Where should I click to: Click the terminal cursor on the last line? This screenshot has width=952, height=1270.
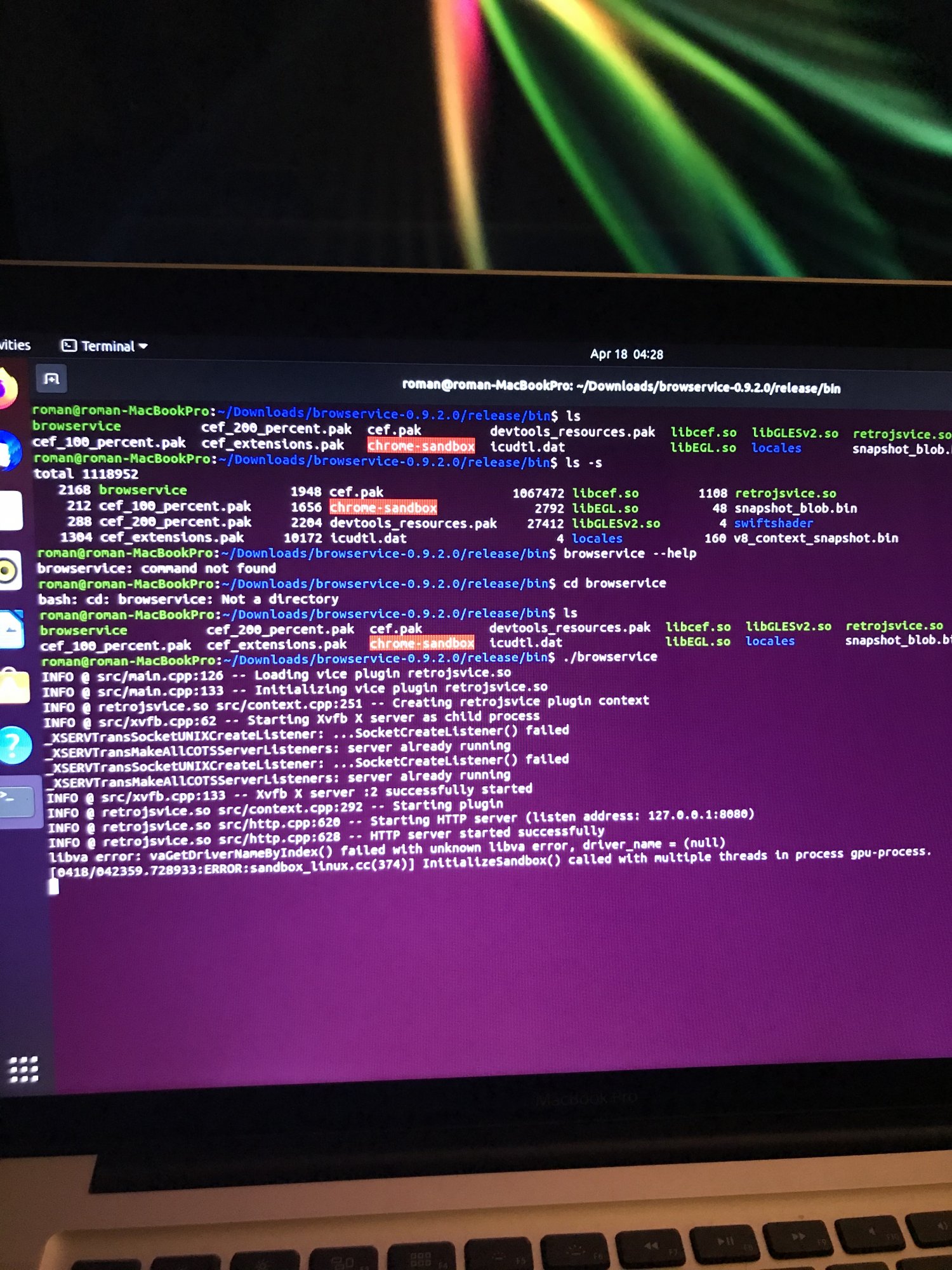pos(54,887)
